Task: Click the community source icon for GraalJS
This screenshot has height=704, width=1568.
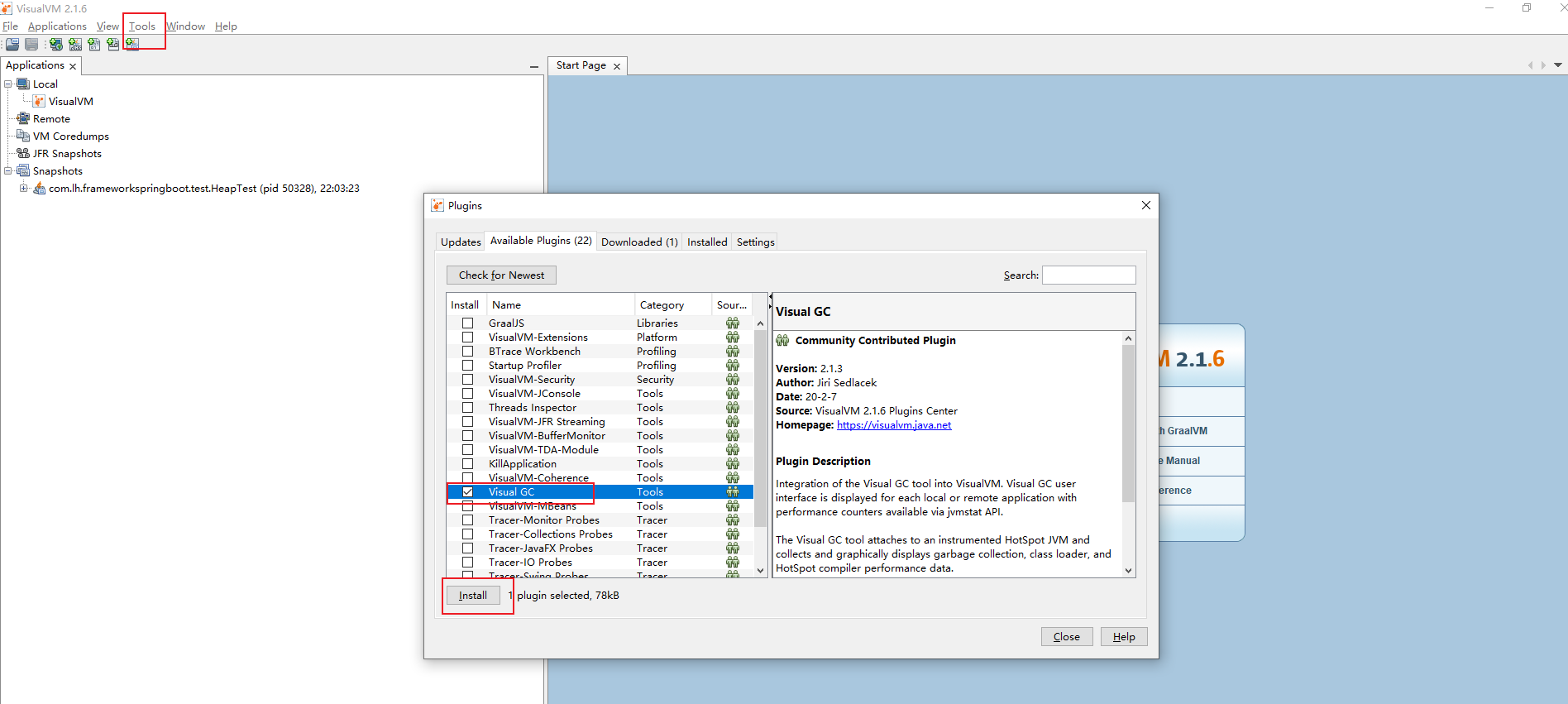Action: click(x=733, y=323)
